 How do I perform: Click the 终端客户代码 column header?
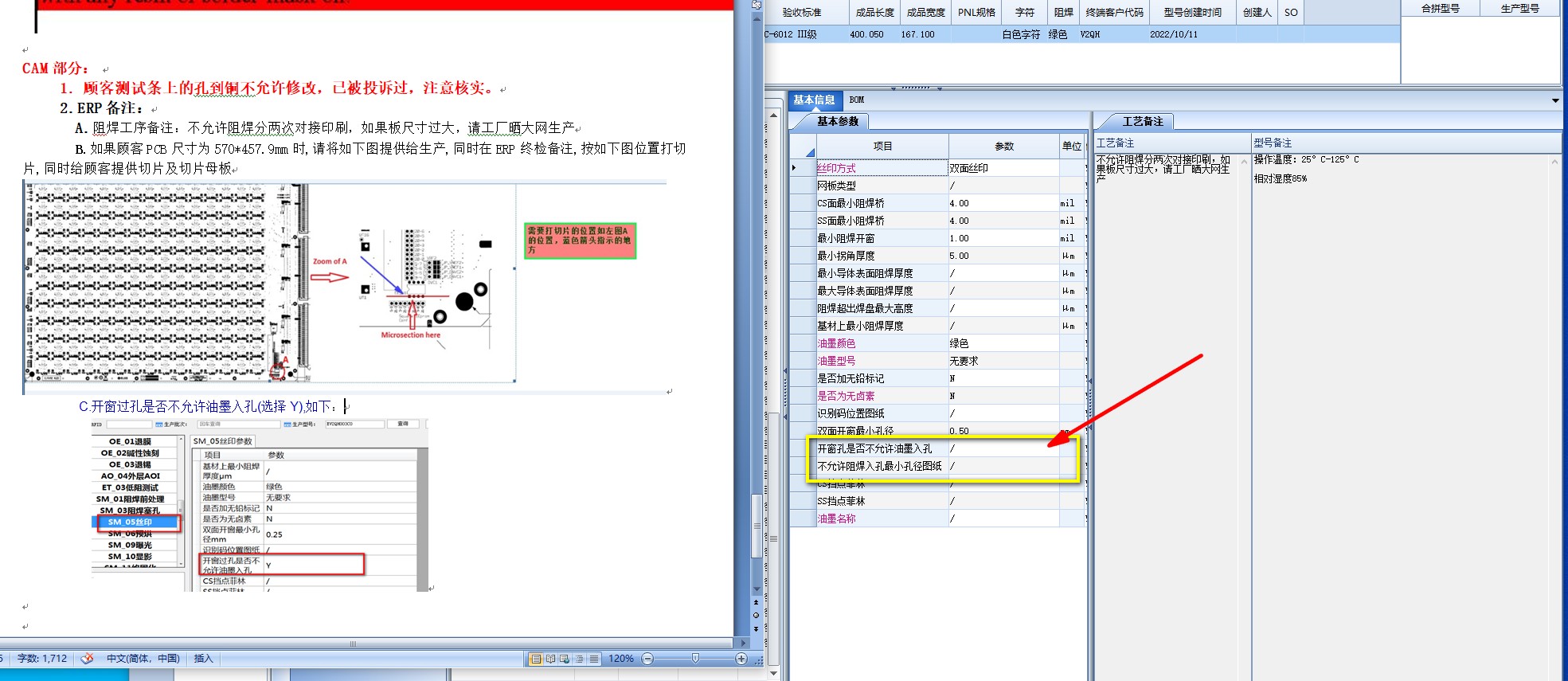coord(1114,13)
